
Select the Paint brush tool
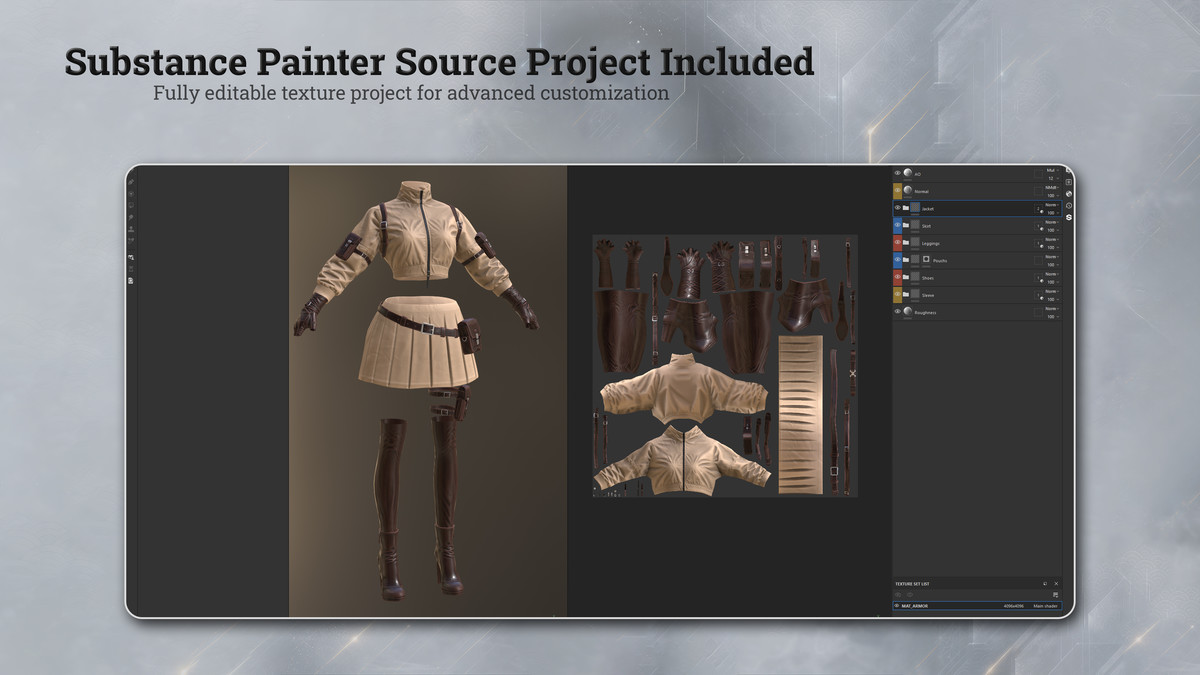coord(131,182)
